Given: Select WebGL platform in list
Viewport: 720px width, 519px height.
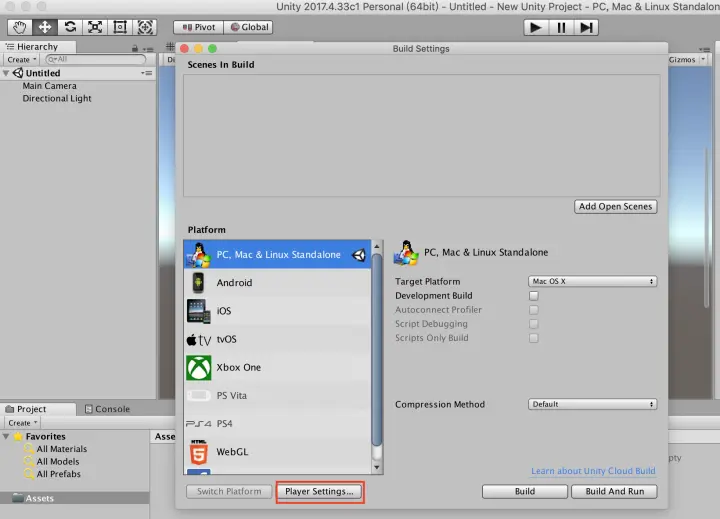Looking at the screenshot, I should (277, 452).
